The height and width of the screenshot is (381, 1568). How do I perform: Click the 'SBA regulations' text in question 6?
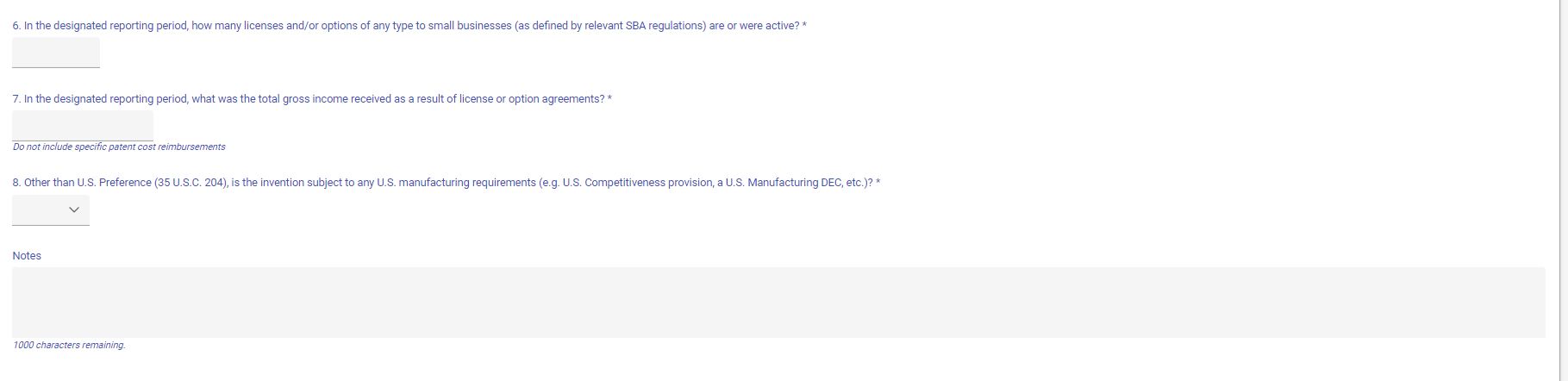tap(665, 26)
